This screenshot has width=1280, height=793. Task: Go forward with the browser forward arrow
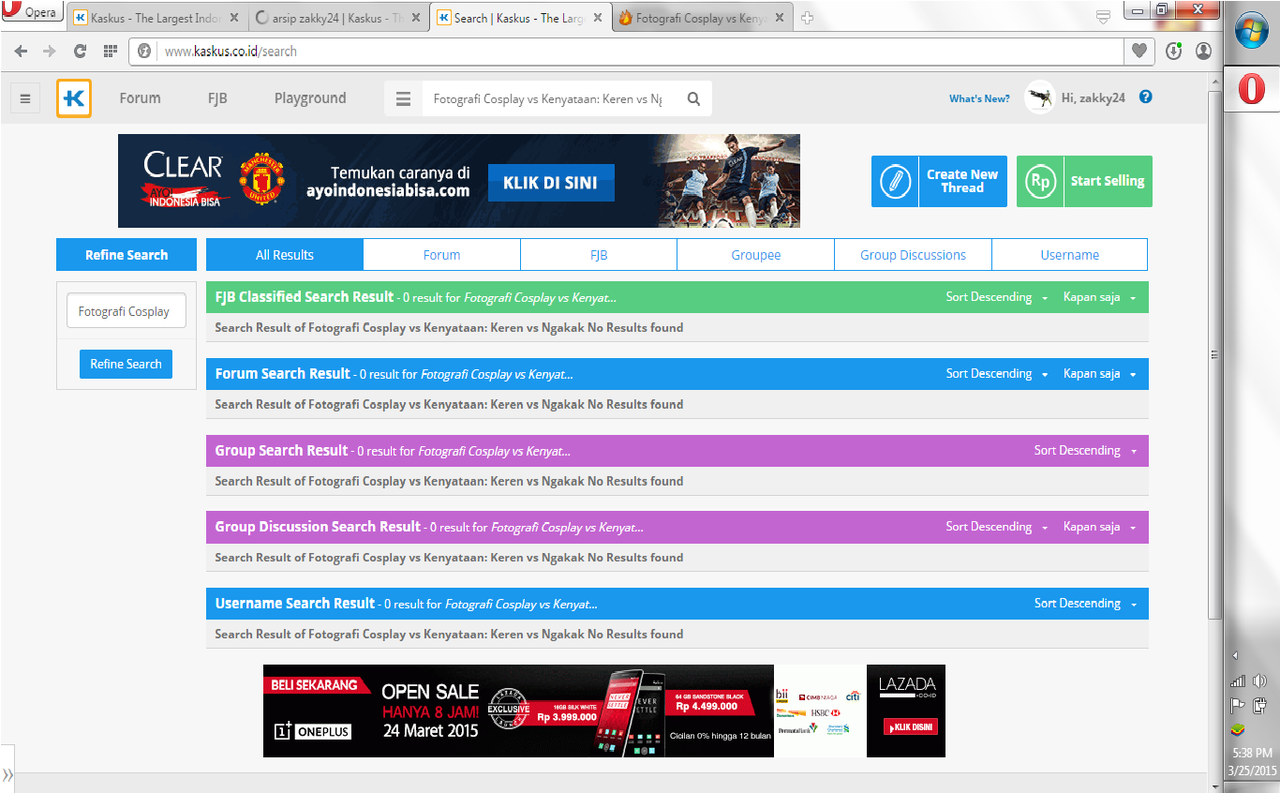tap(49, 51)
